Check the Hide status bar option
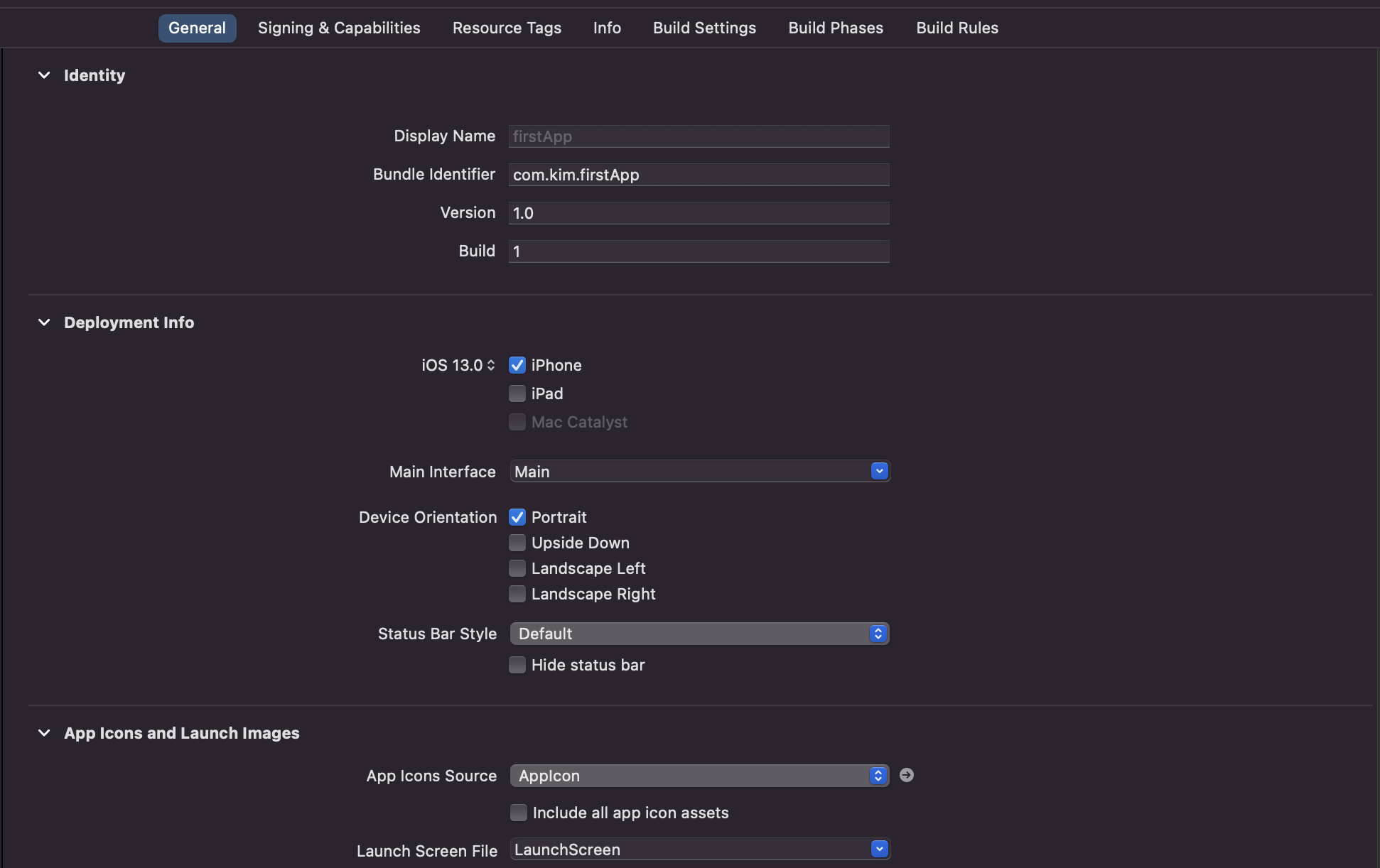The width and height of the screenshot is (1380, 868). click(x=517, y=665)
